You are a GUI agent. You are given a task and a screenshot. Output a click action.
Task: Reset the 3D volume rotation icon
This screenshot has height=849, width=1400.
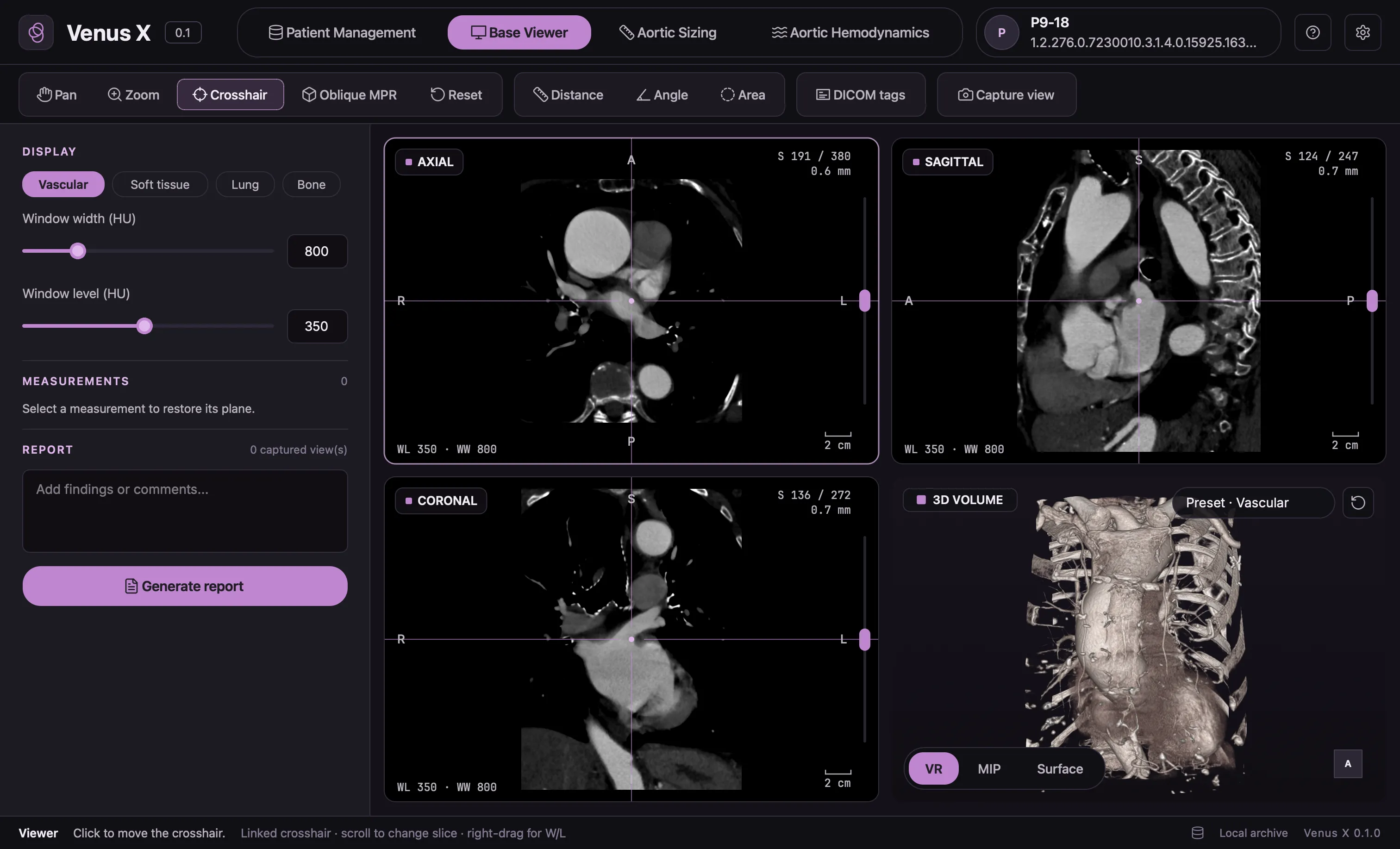[1358, 502]
